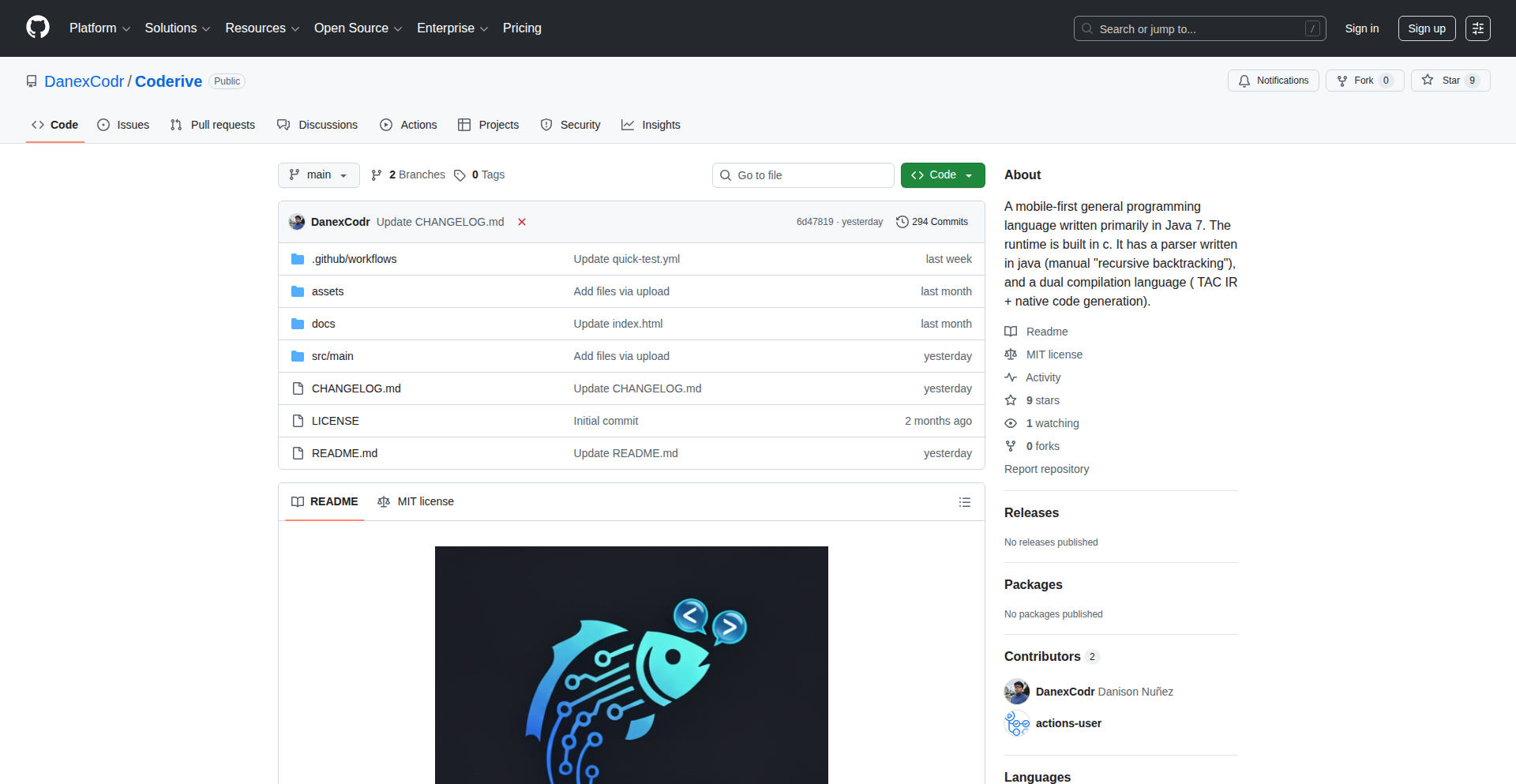The width and height of the screenshot is (1516, 784).
Task: Click the Sign in link
Action: coord(1362,28)
